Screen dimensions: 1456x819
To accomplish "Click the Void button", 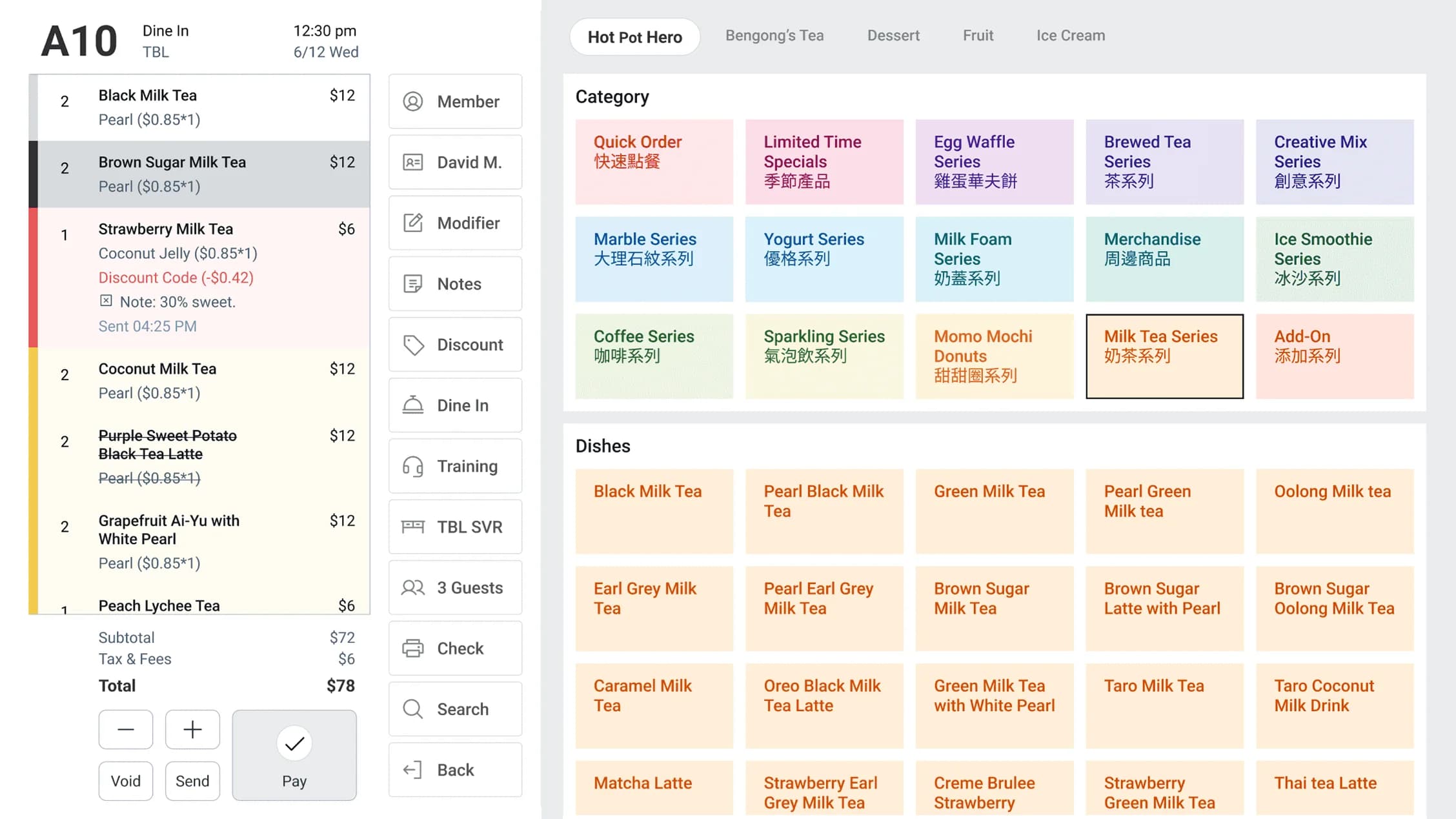I will pyautogui.click(x=126, y=781).
